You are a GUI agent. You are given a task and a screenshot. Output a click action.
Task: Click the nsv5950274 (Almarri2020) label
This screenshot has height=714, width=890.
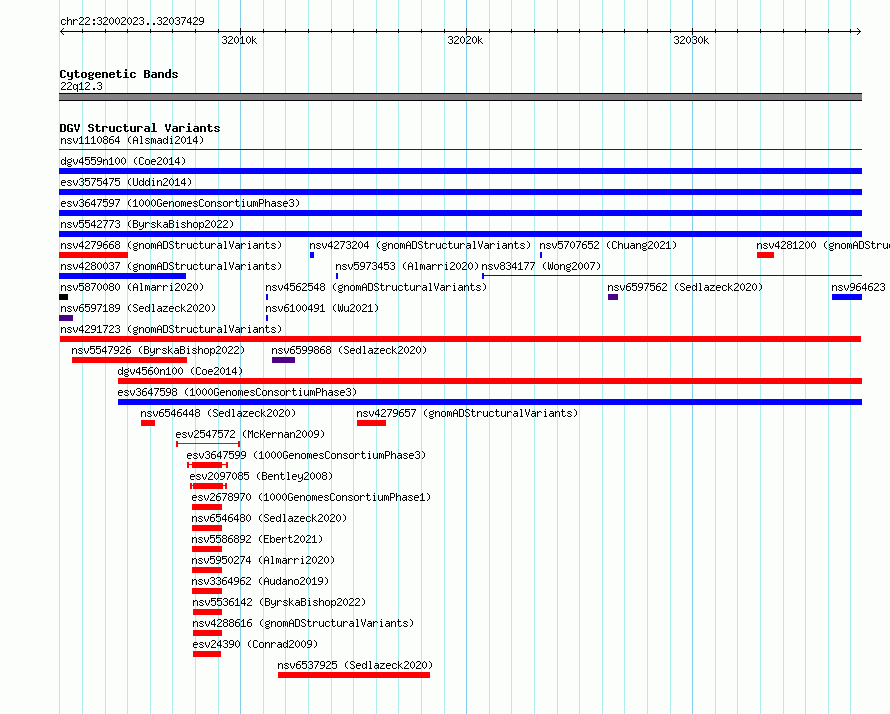pyautogui.click(x=263, y=560)
